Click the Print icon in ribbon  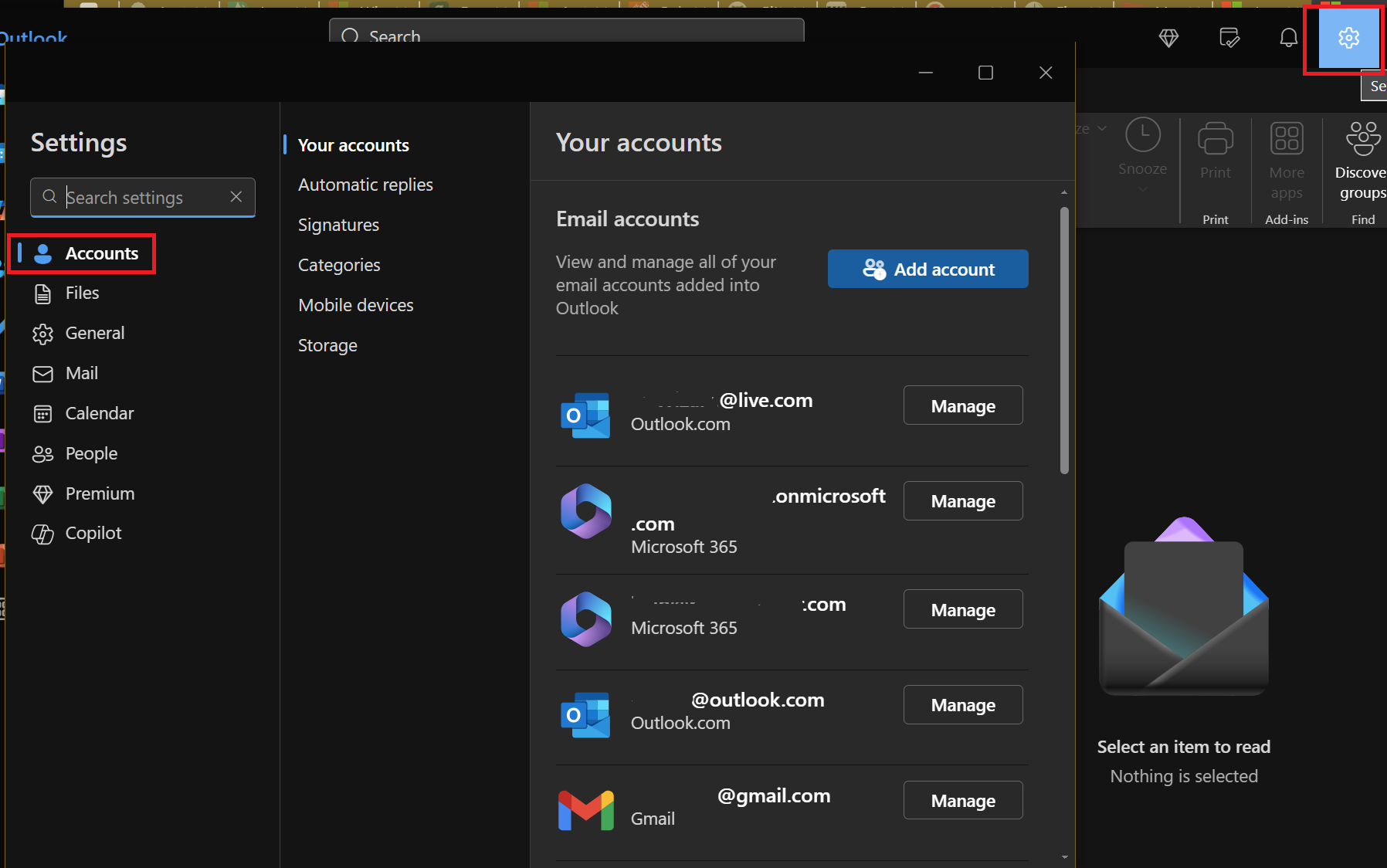(x=1215, y=139)
